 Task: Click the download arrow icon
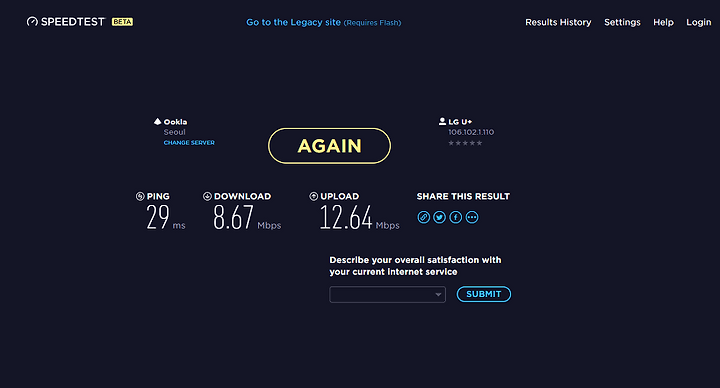tap(207, 197)
